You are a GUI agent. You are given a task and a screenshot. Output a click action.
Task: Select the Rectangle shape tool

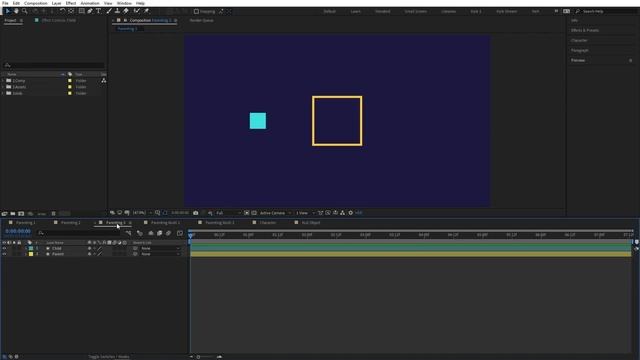click(x=82, y=11)
